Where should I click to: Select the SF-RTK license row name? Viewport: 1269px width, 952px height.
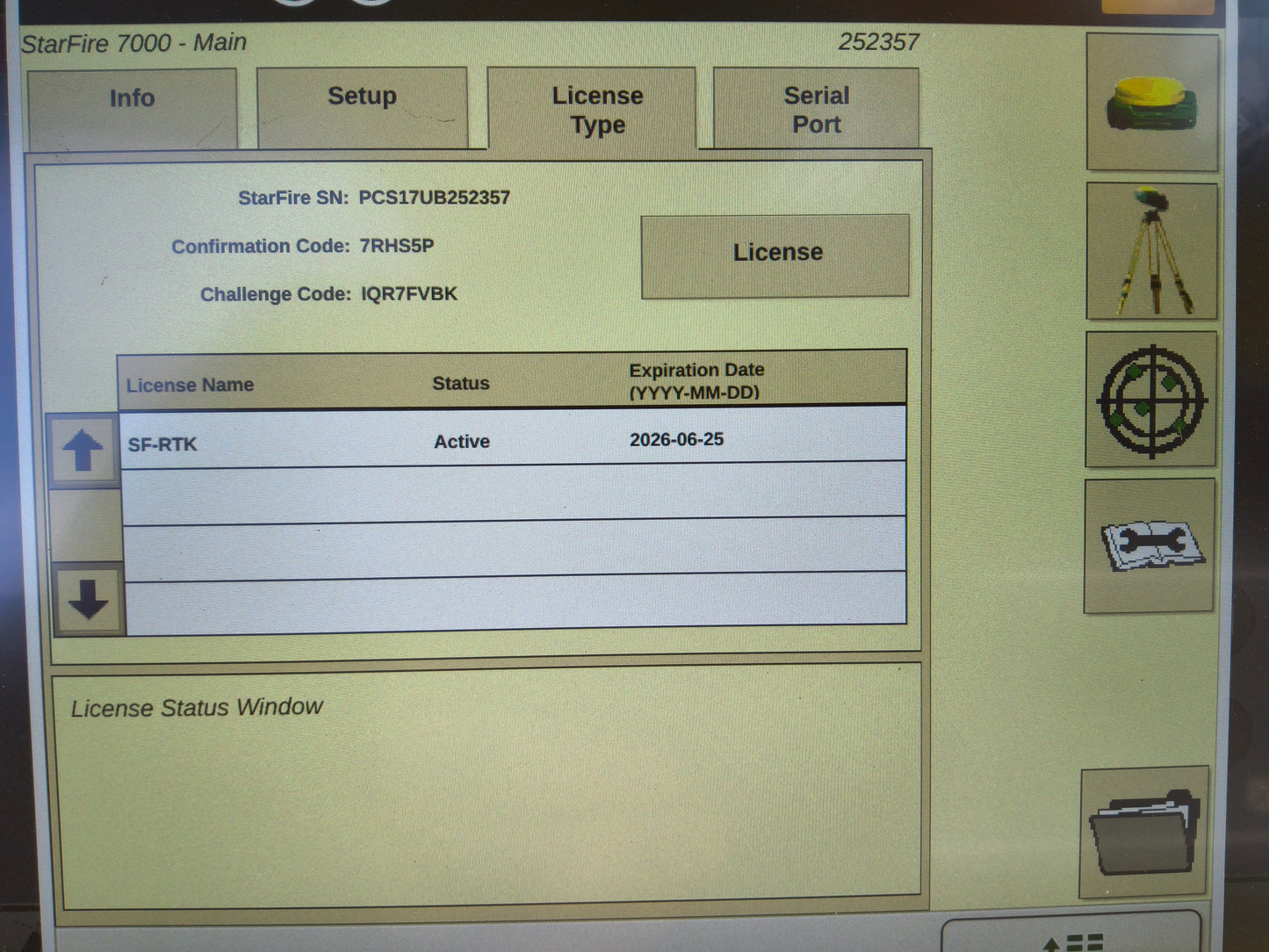(x=162, y=444)
